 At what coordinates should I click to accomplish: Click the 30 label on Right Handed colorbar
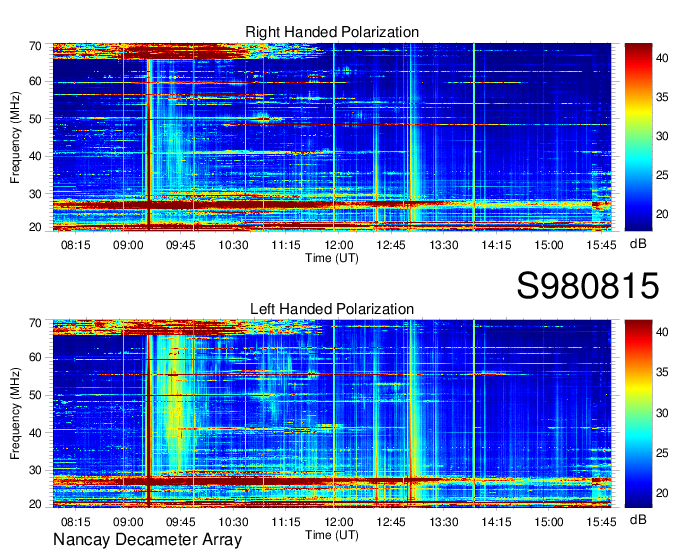(662, 136)
